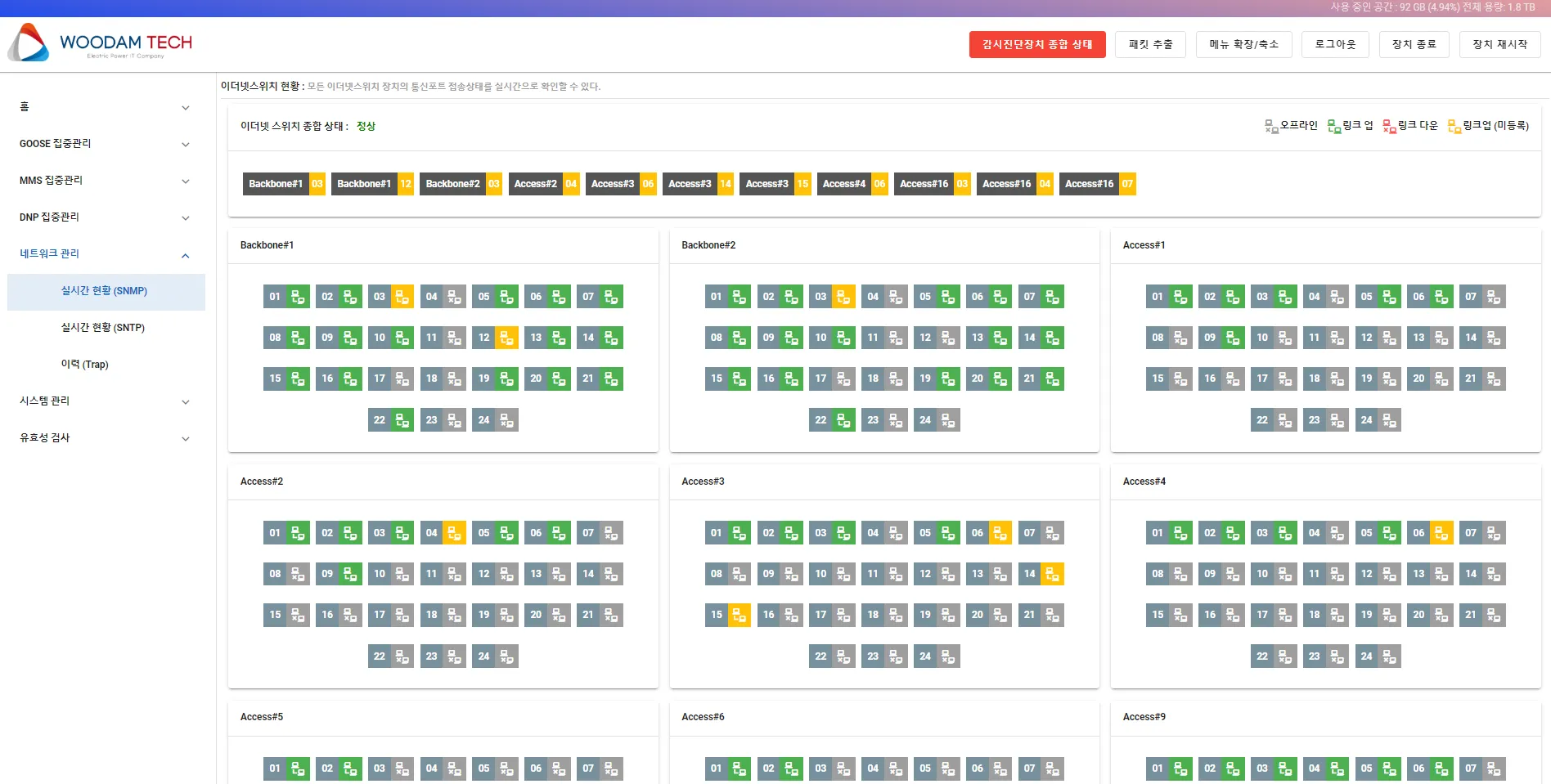
Task: Click the red 감시진단장치 종합 상태 button
Action: pyautogui.click(x=1036, y=44)
